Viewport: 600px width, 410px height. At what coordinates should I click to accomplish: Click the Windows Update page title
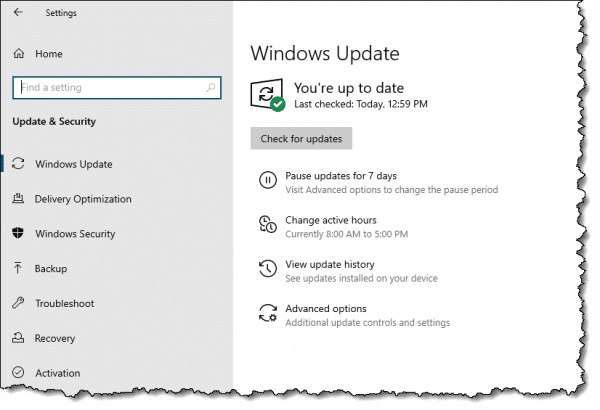point(325,53)
